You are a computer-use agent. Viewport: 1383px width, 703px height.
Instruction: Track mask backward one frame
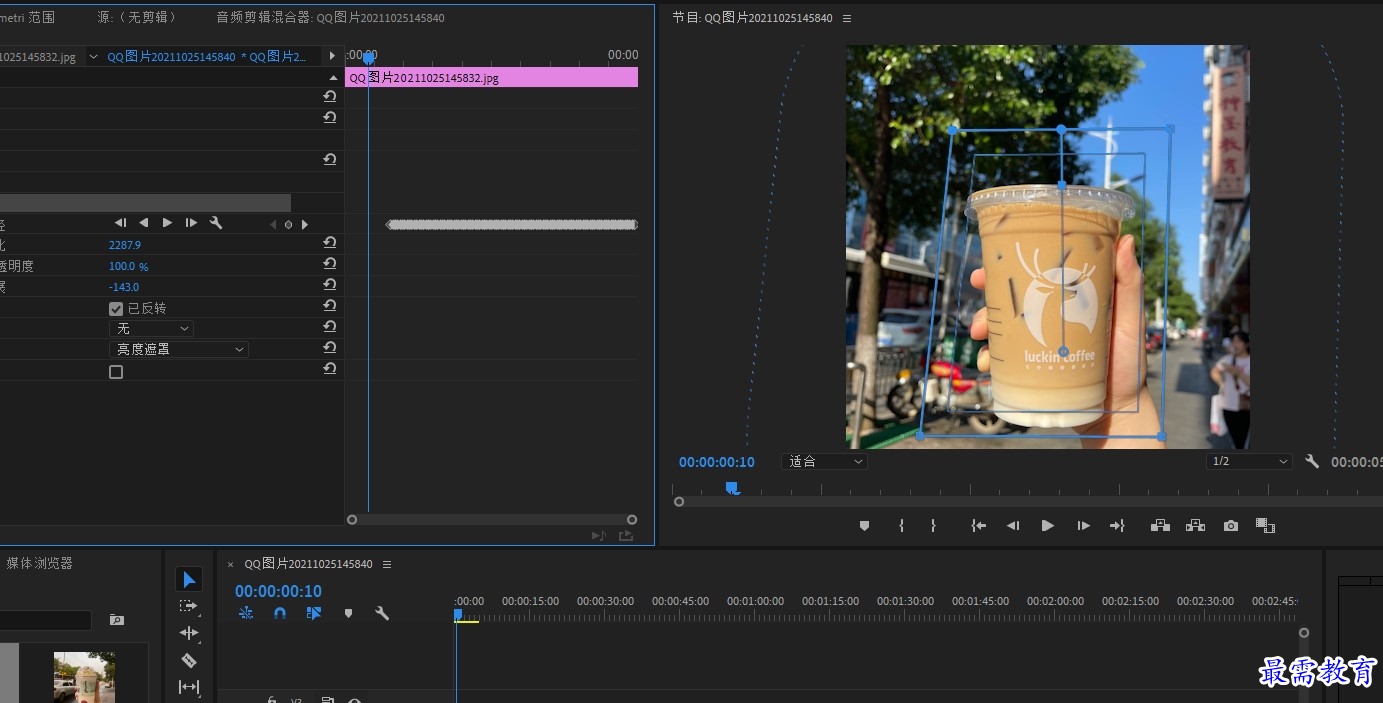(121, 223)
